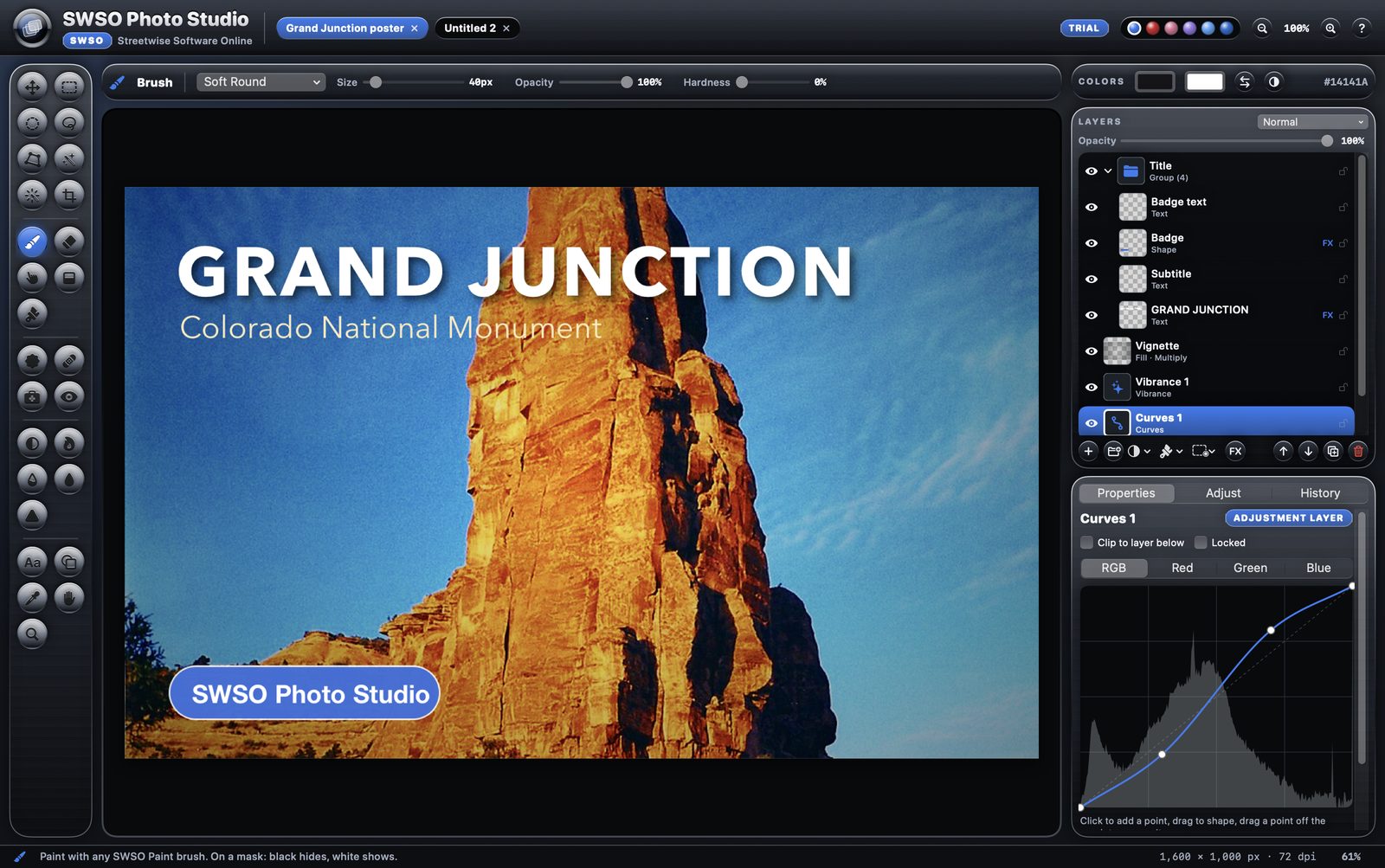Check the Locked checkbox
The image size is (1385, 868).
(x=1201, y=543)
